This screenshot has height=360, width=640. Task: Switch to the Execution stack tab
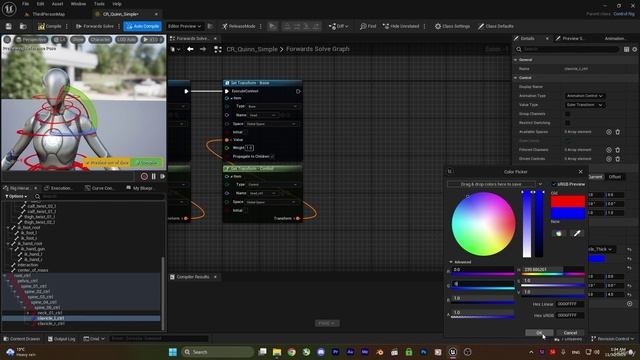(58, 188)
